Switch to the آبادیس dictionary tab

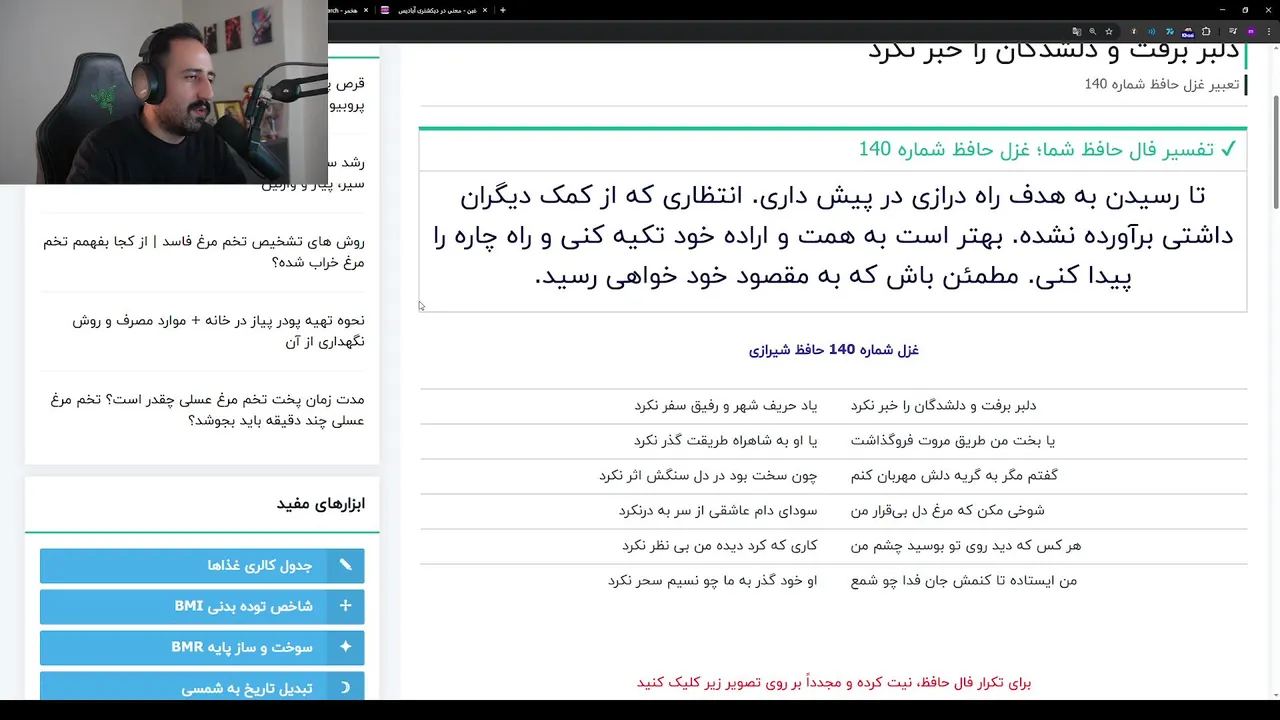click(434, 10)
